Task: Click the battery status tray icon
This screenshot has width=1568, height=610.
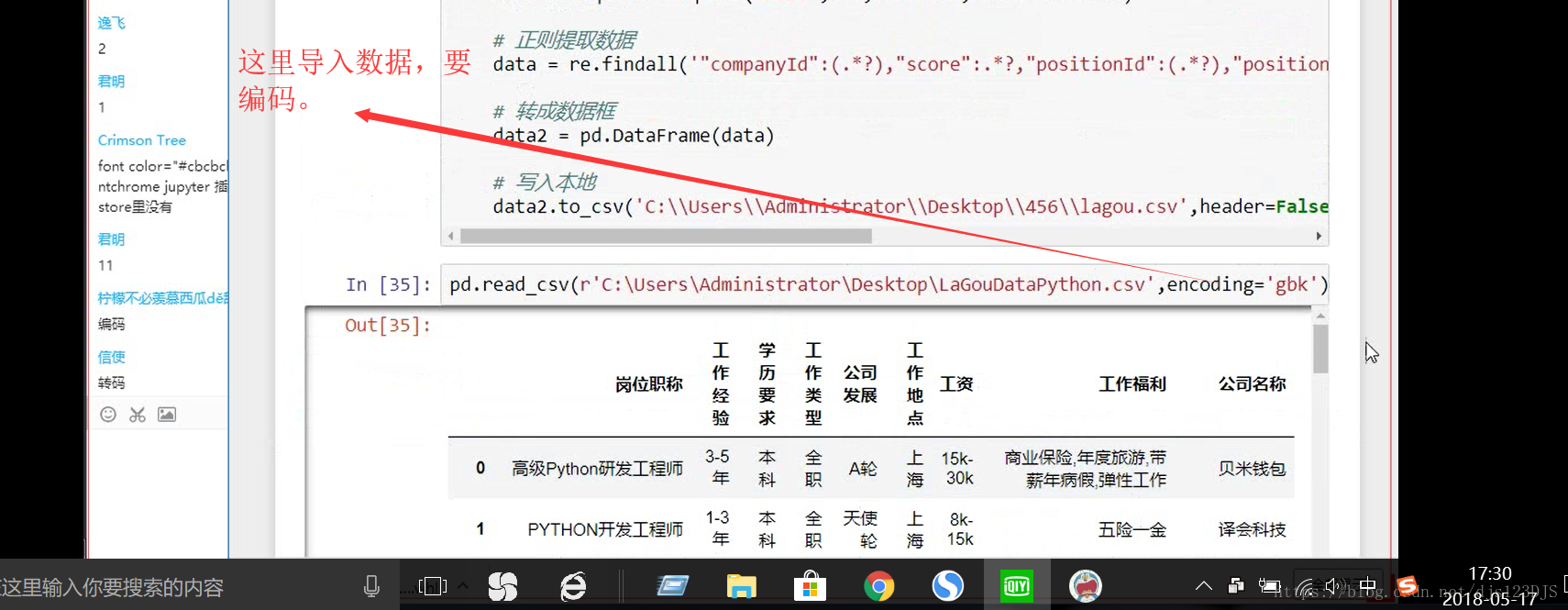Action: (x=1269, y=586)
